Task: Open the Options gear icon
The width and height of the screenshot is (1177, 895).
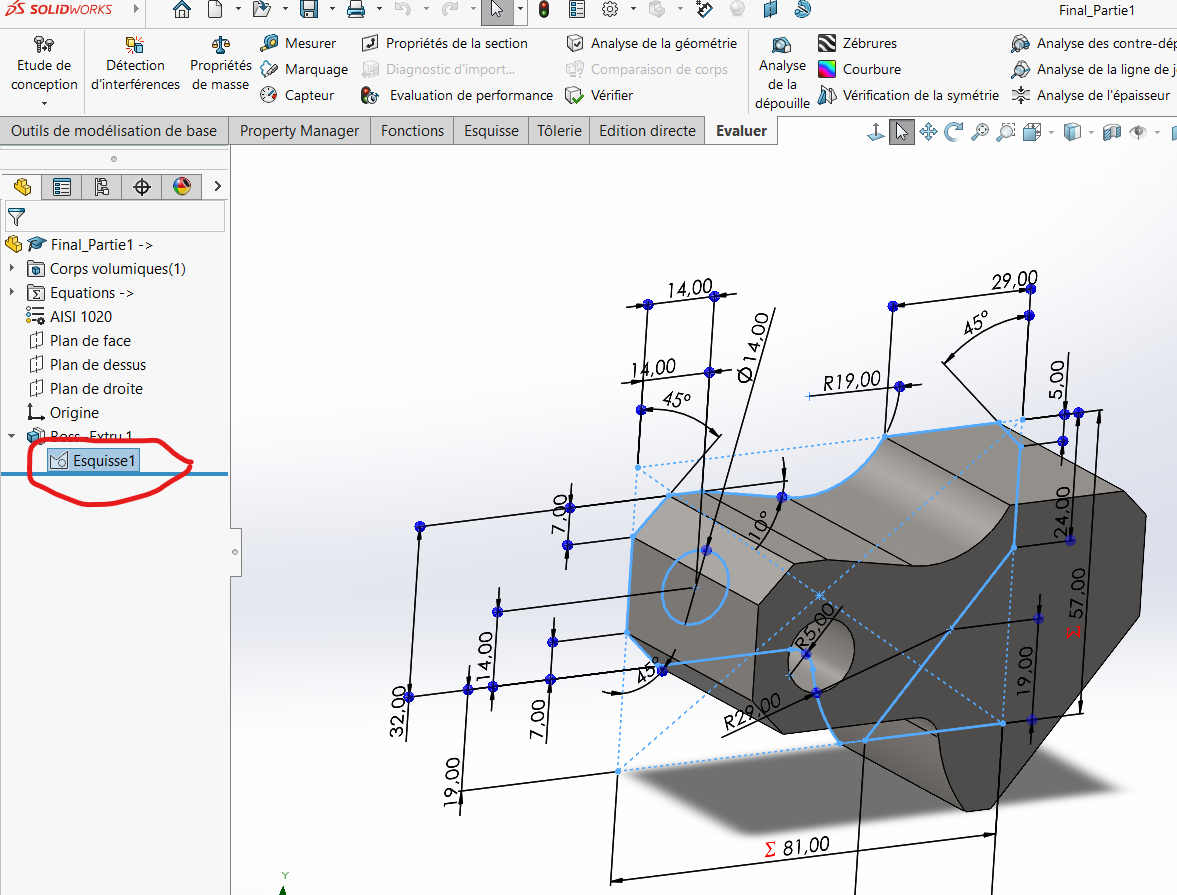Action: (610, 10)
